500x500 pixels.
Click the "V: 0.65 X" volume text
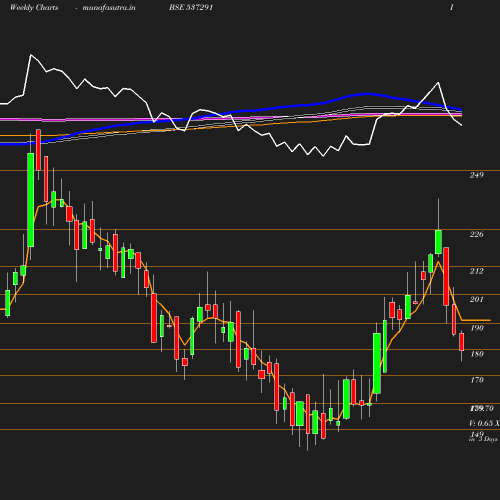click(x=484, y=423)
